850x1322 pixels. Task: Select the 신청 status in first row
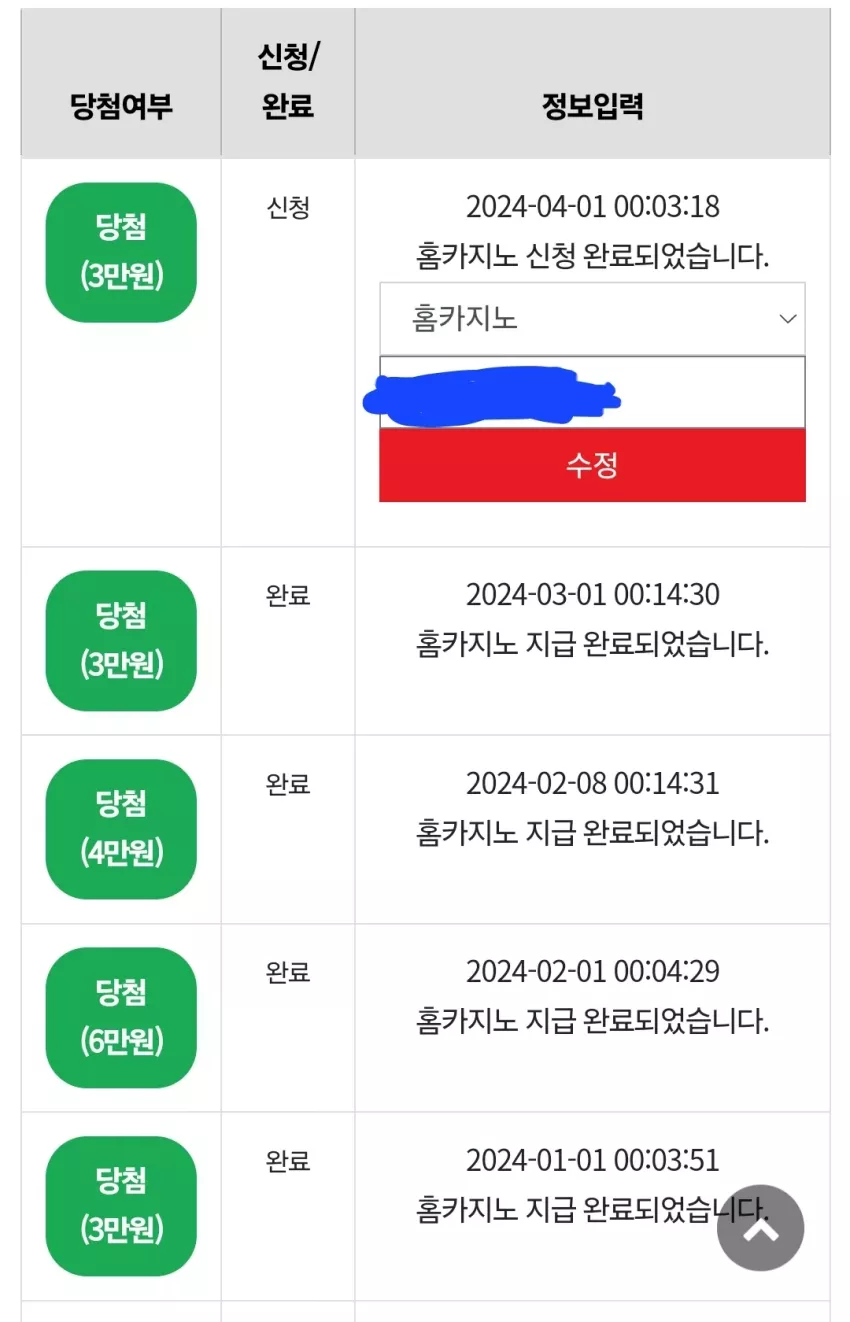(288, 208)
